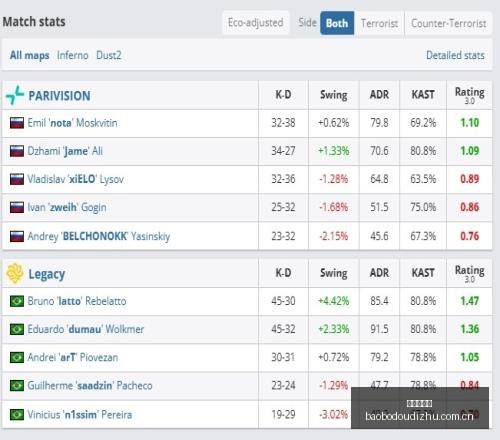Click the Russian flag beside BELCHONOKK
500x440 pixels.
17,236
